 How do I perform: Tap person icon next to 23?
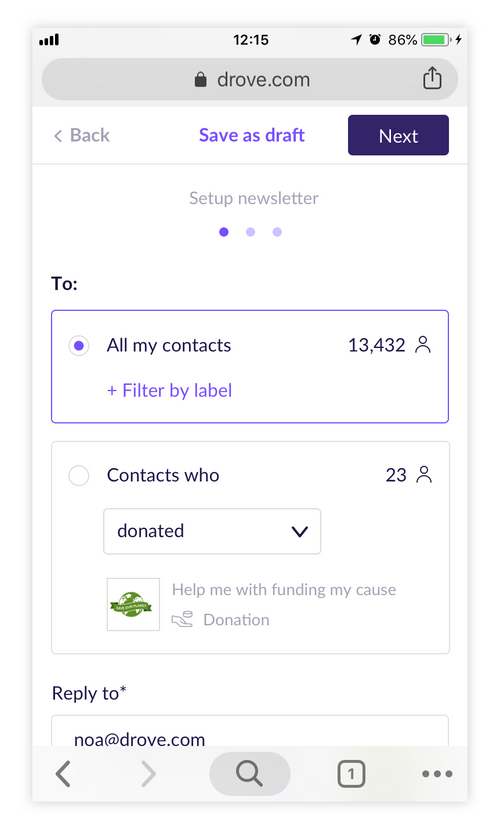click(423, 474)
